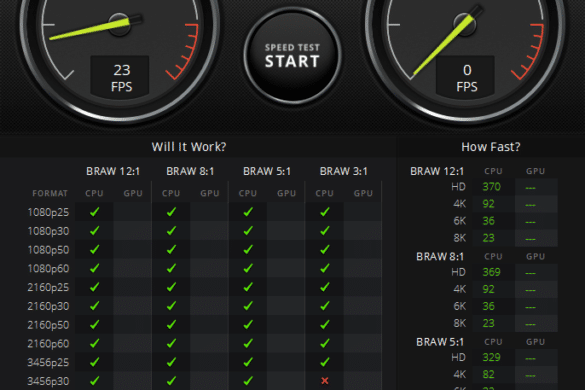Click the 1080p25 format label
Image resolution: width=585 pixels, height=390 pixels.
click(x=49, y=212)
